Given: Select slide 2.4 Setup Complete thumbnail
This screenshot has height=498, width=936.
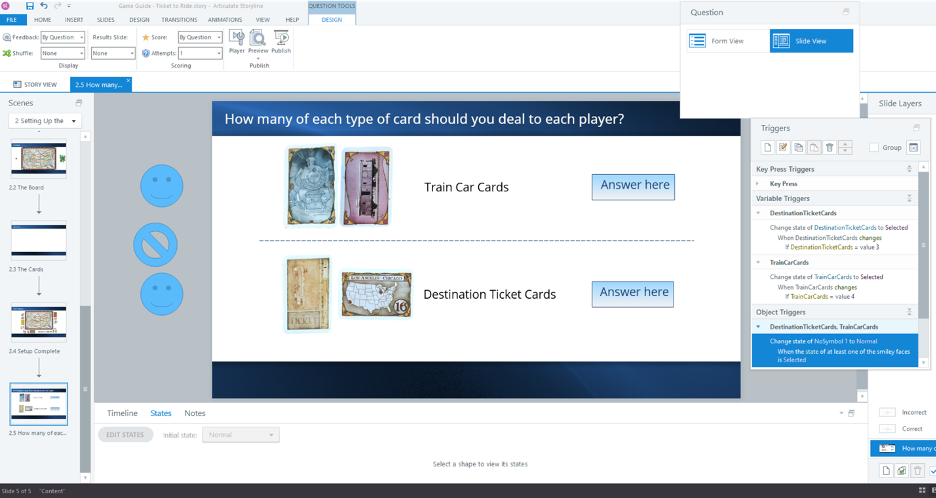Looking at the screenshot, I should (x=39, y=322).
